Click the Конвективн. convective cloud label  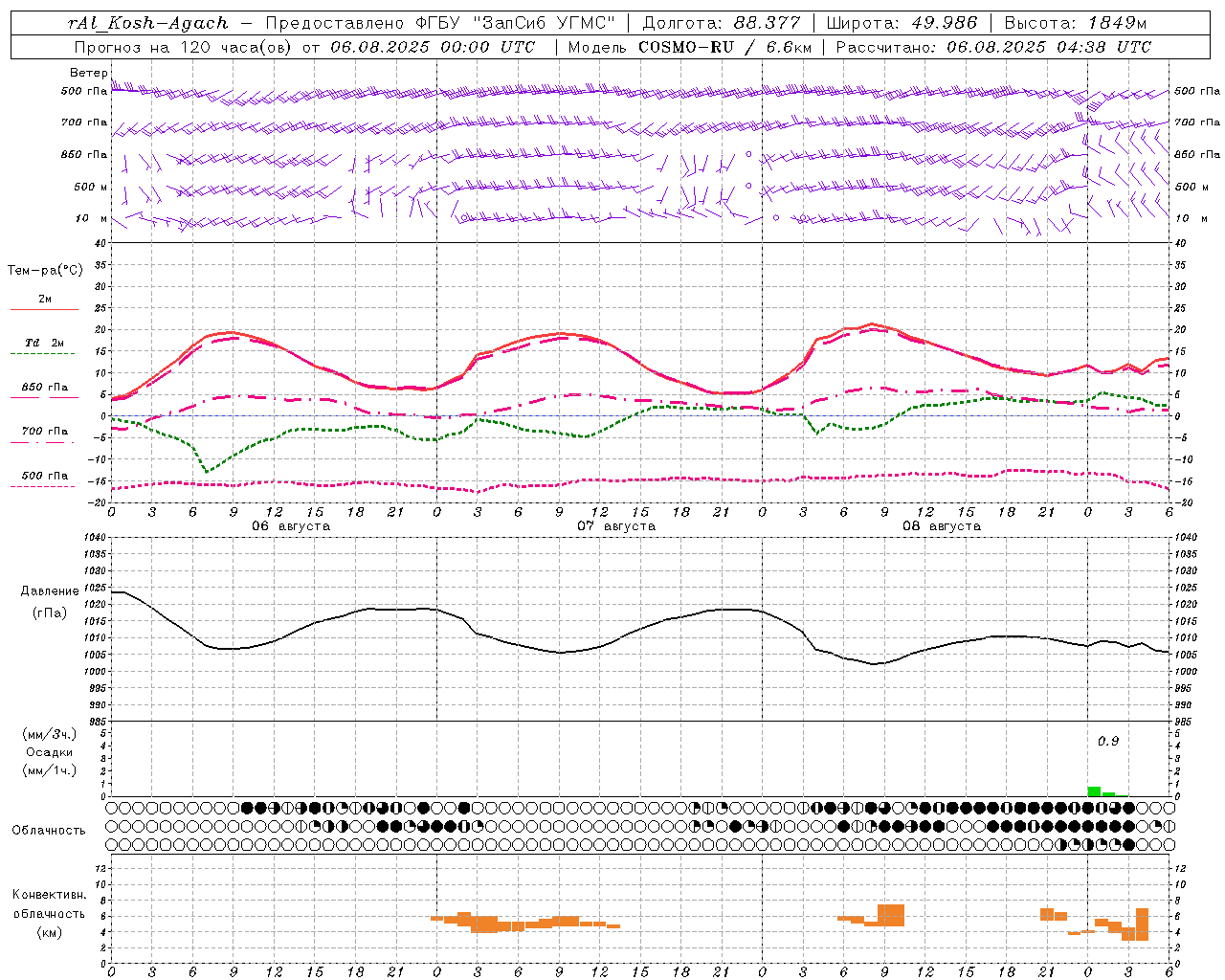[50, 895]
